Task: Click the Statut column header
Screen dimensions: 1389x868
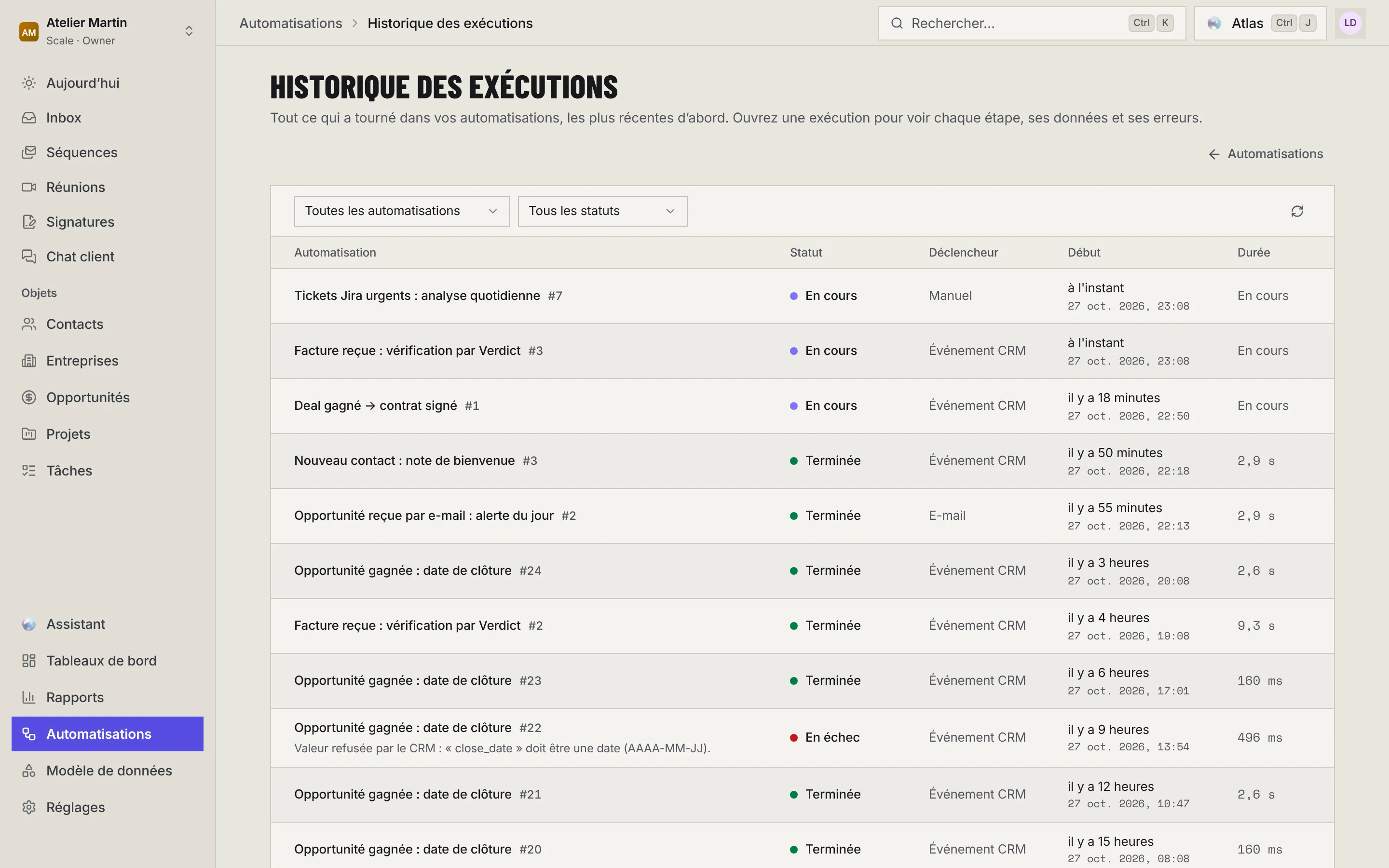Action: [x=806, y=253]
